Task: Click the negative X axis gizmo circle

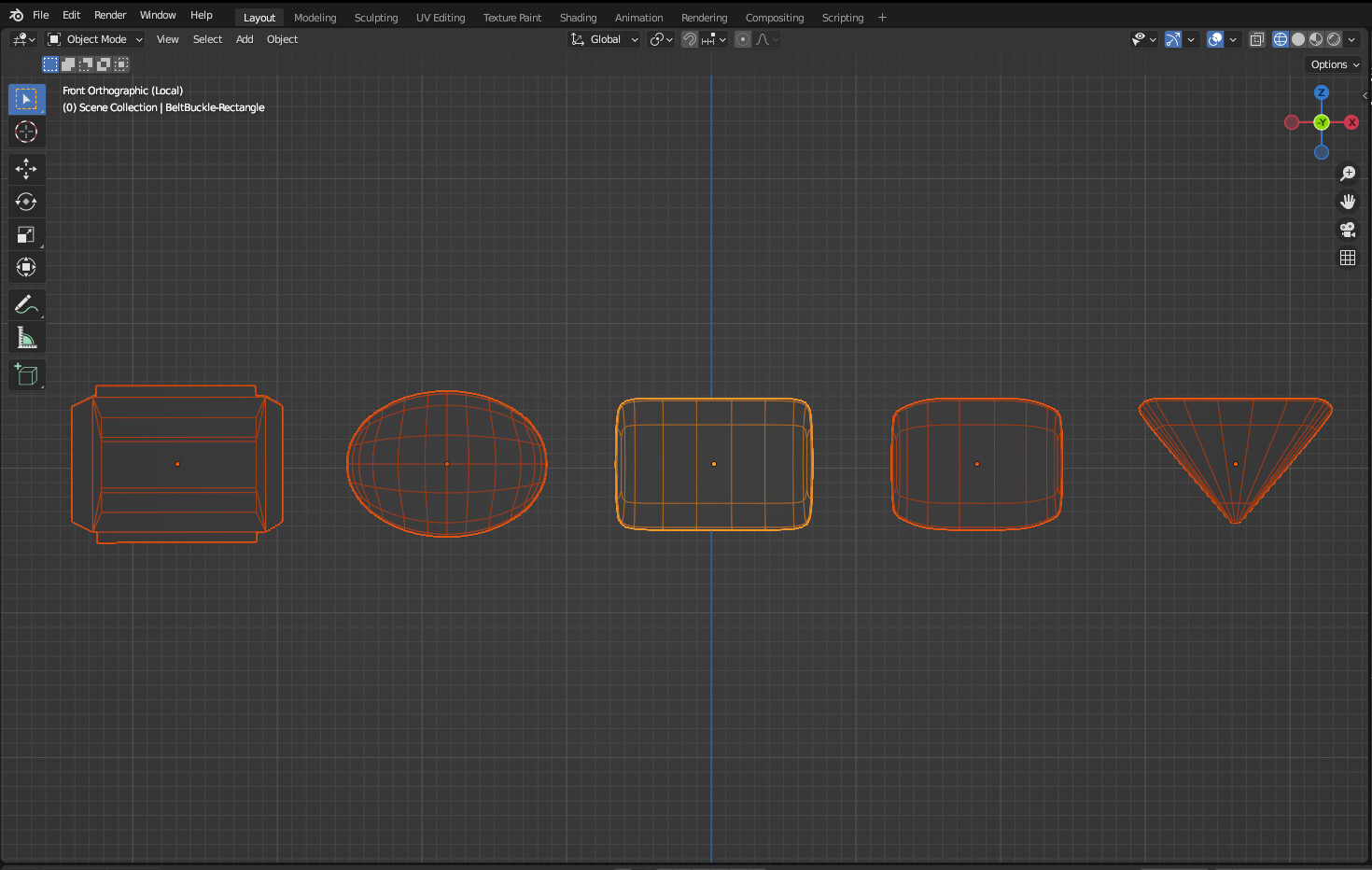Action: [1292, 122]
